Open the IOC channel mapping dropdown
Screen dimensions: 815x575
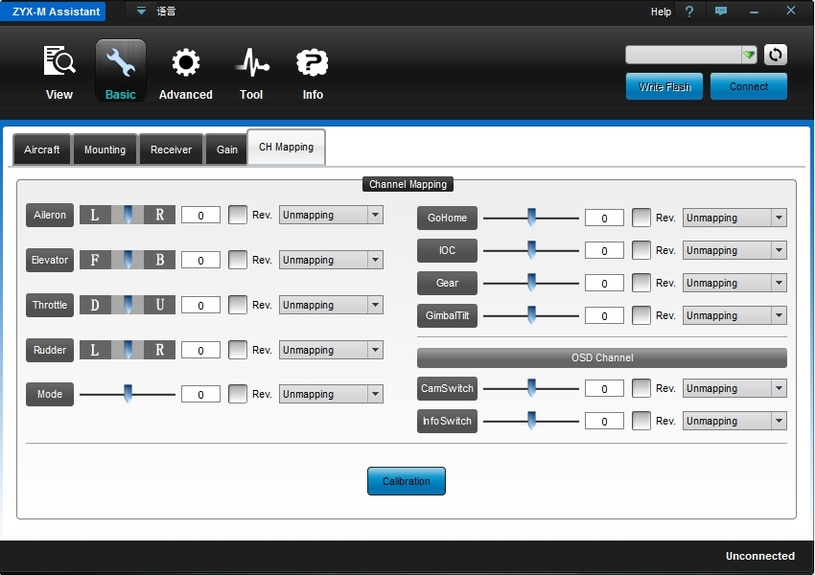[779, 251]
